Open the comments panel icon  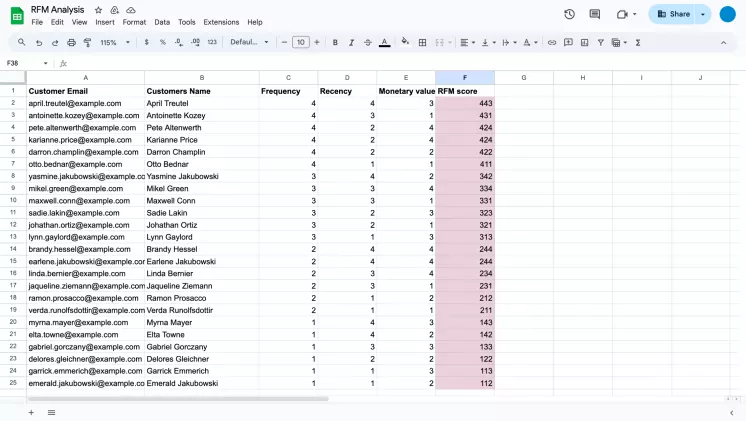[595, 14]
